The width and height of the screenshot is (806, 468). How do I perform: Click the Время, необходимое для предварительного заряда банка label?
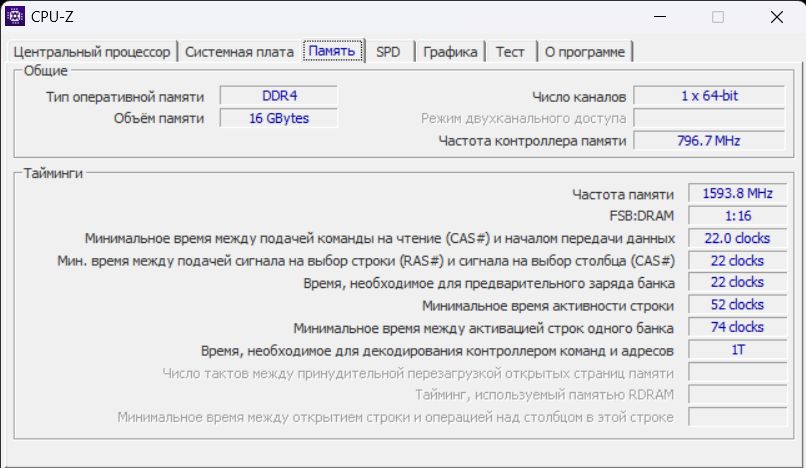pos(489,283)
